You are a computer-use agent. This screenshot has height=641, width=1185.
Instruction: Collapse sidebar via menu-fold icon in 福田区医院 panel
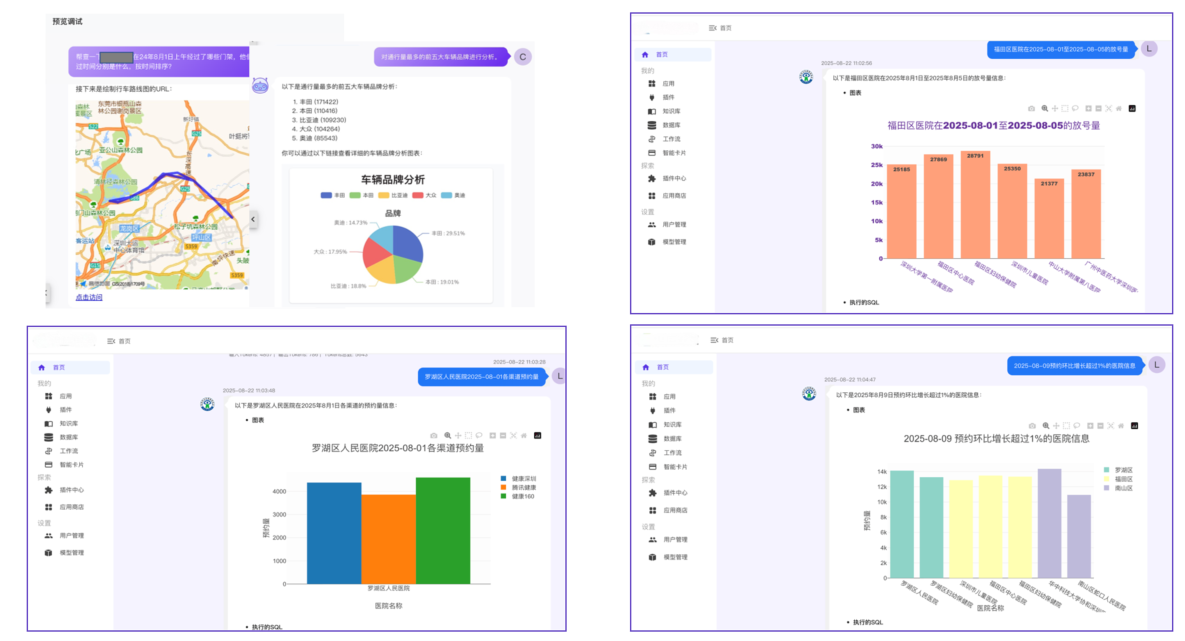(x=713, y=28)
